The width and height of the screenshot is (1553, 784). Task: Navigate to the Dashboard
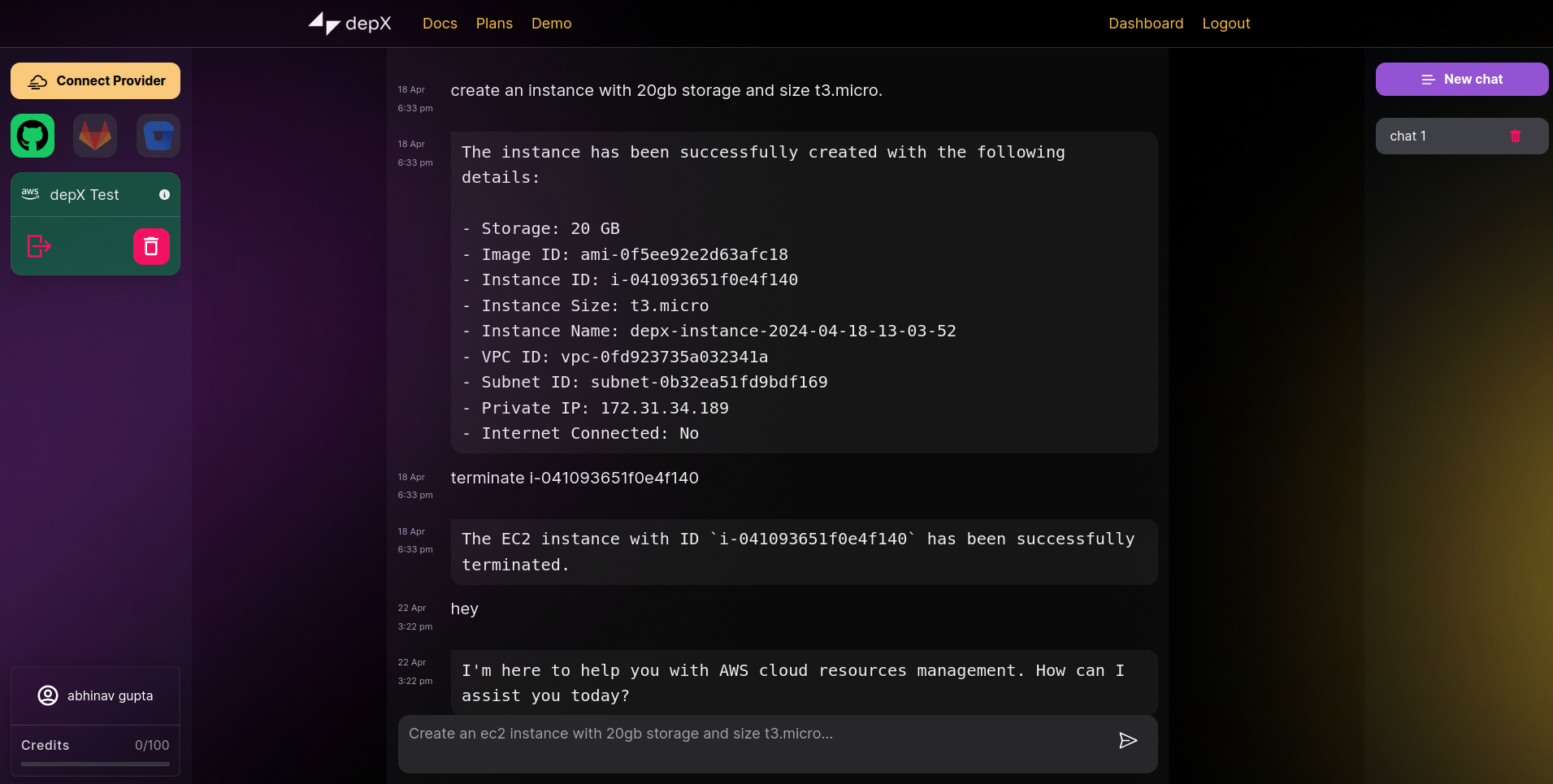[x=1145, y=24]
